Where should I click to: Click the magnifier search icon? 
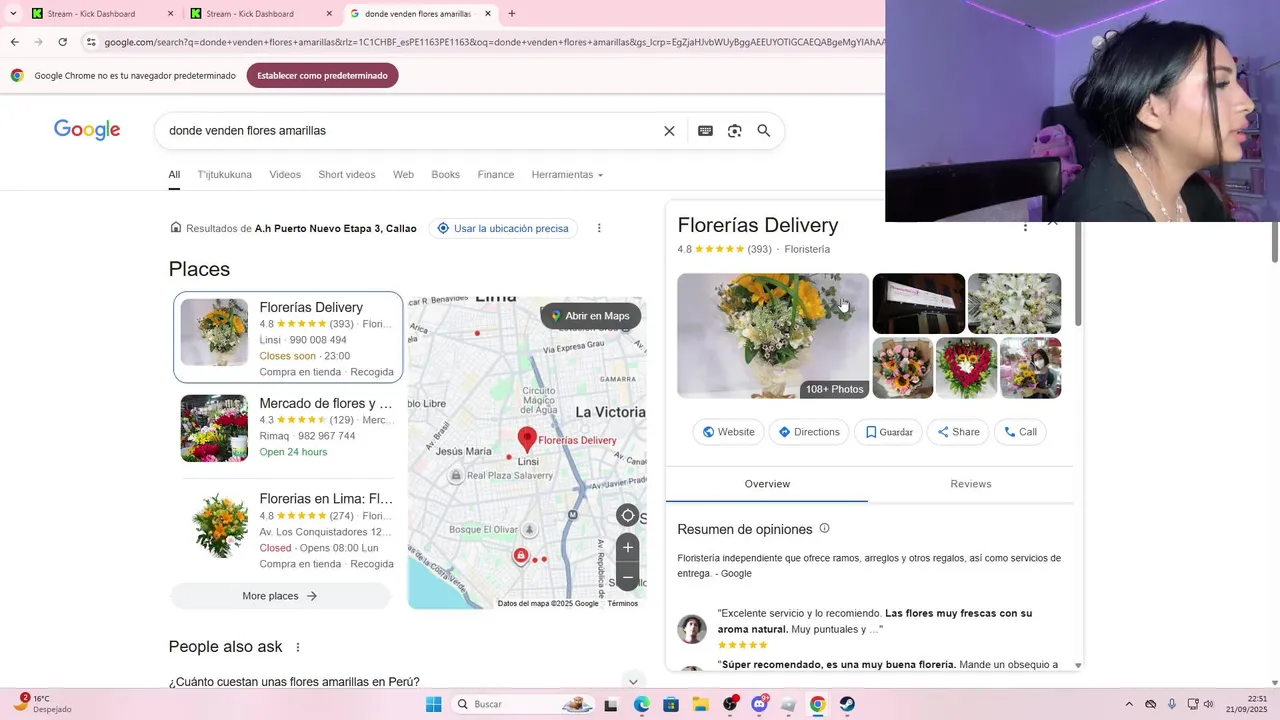(764, 131)
